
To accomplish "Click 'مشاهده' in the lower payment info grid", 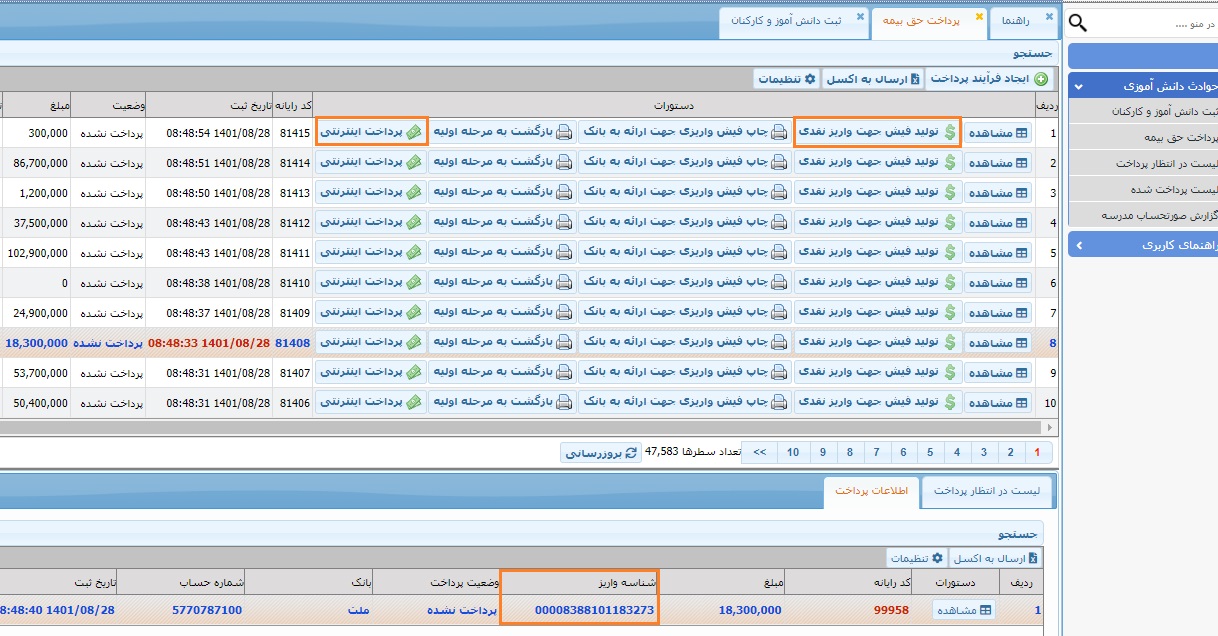I will coord(965,610).
